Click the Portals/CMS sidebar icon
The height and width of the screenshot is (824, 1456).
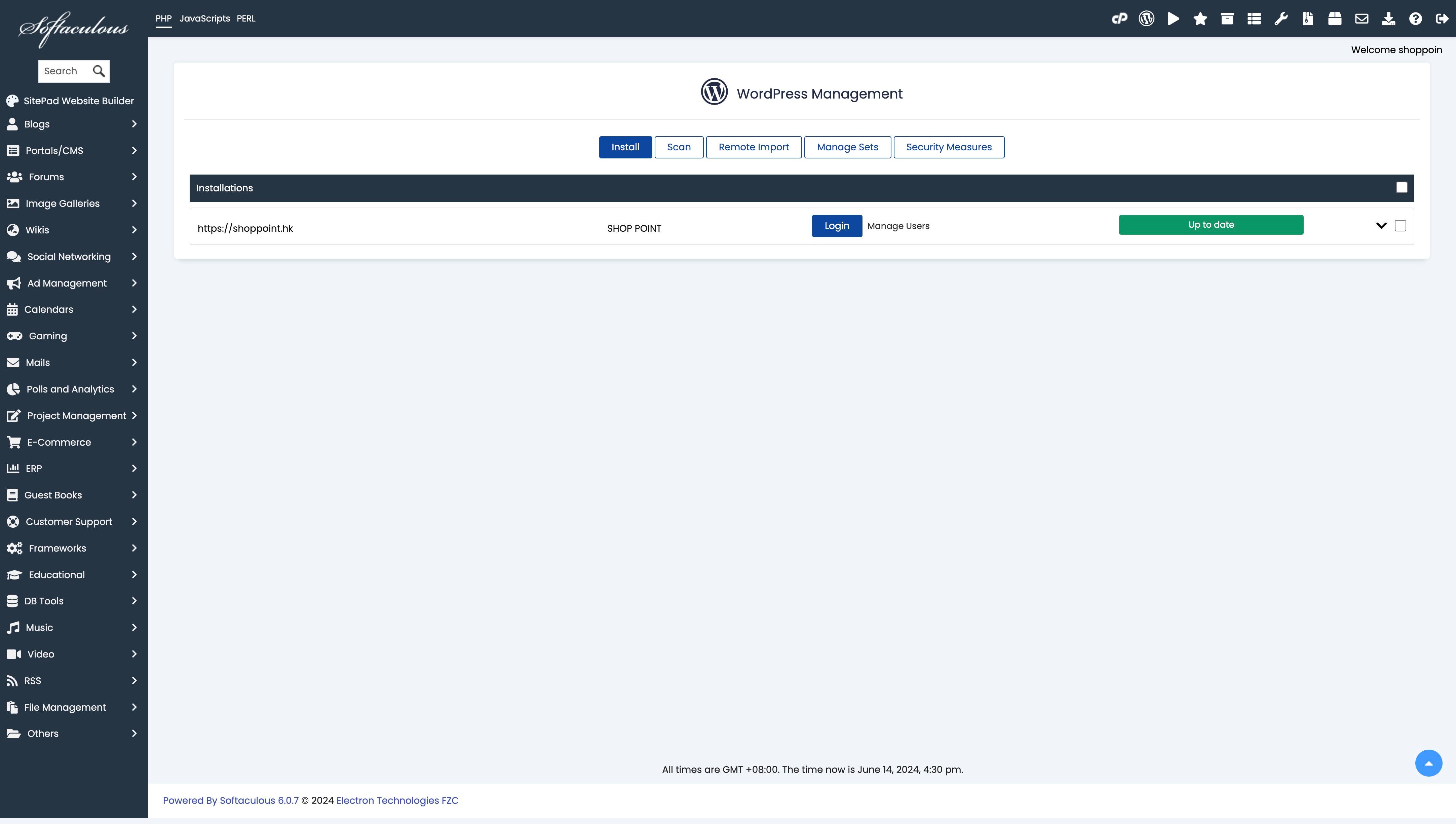(12, 151)
